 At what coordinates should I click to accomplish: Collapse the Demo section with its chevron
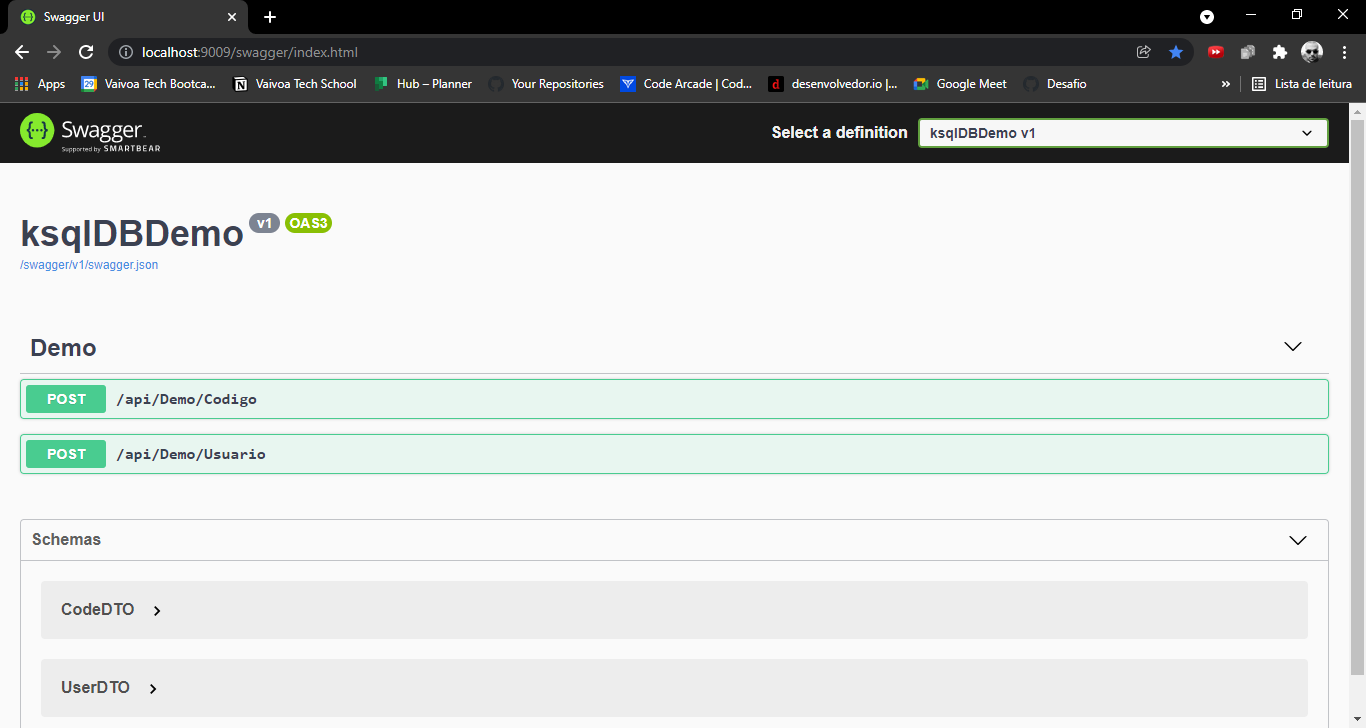tap(1293, 346)
